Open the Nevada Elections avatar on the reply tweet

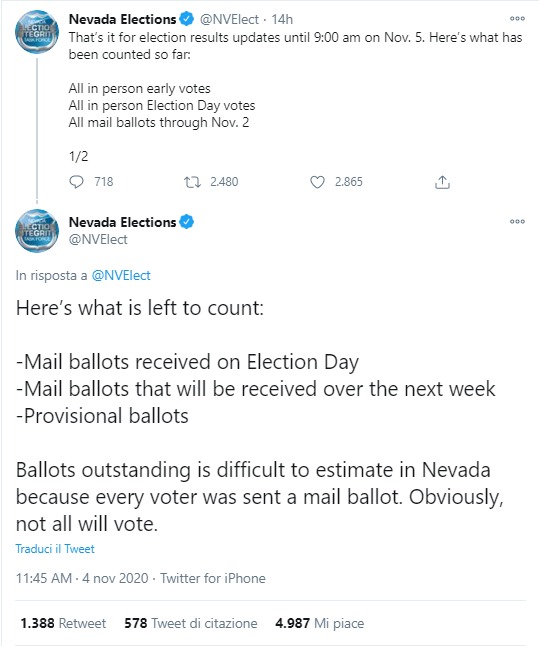coord(37,231)
